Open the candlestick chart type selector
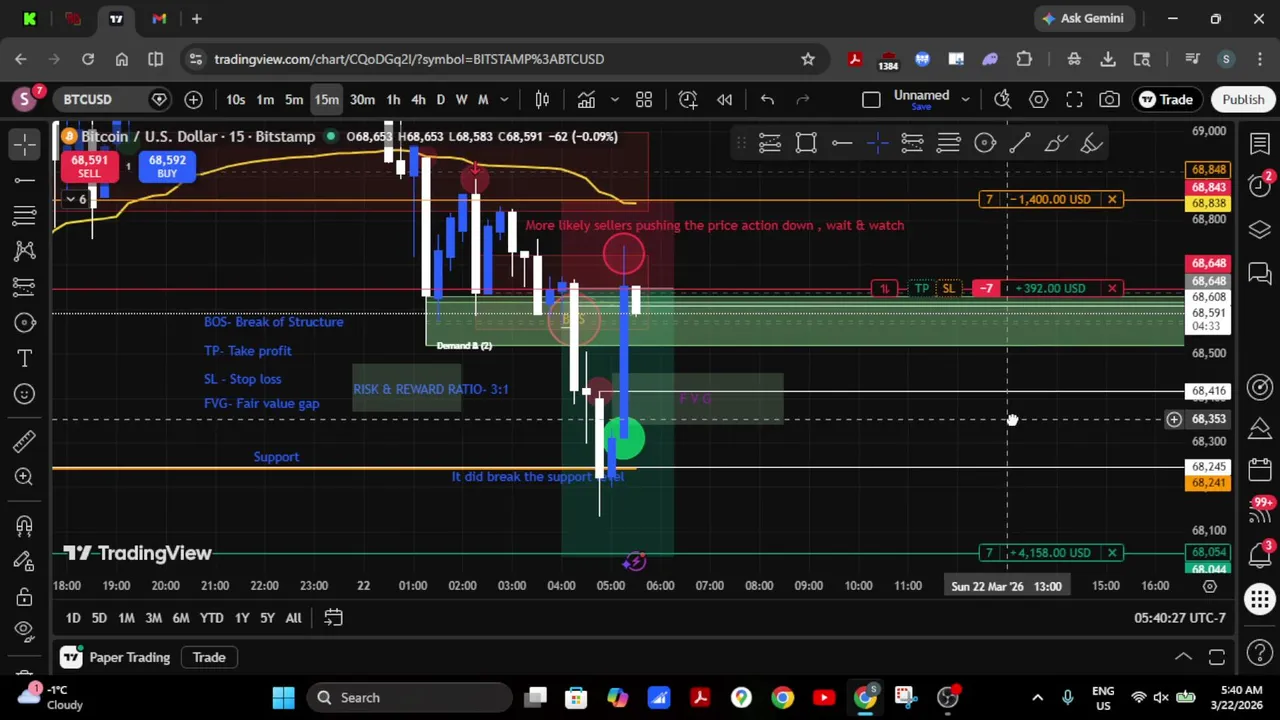This screenshot has width=1280, height=720. 542,99
